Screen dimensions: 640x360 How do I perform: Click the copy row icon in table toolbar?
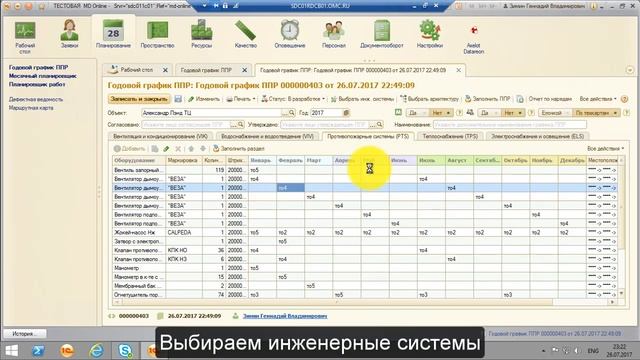click(x=155, y=149)
